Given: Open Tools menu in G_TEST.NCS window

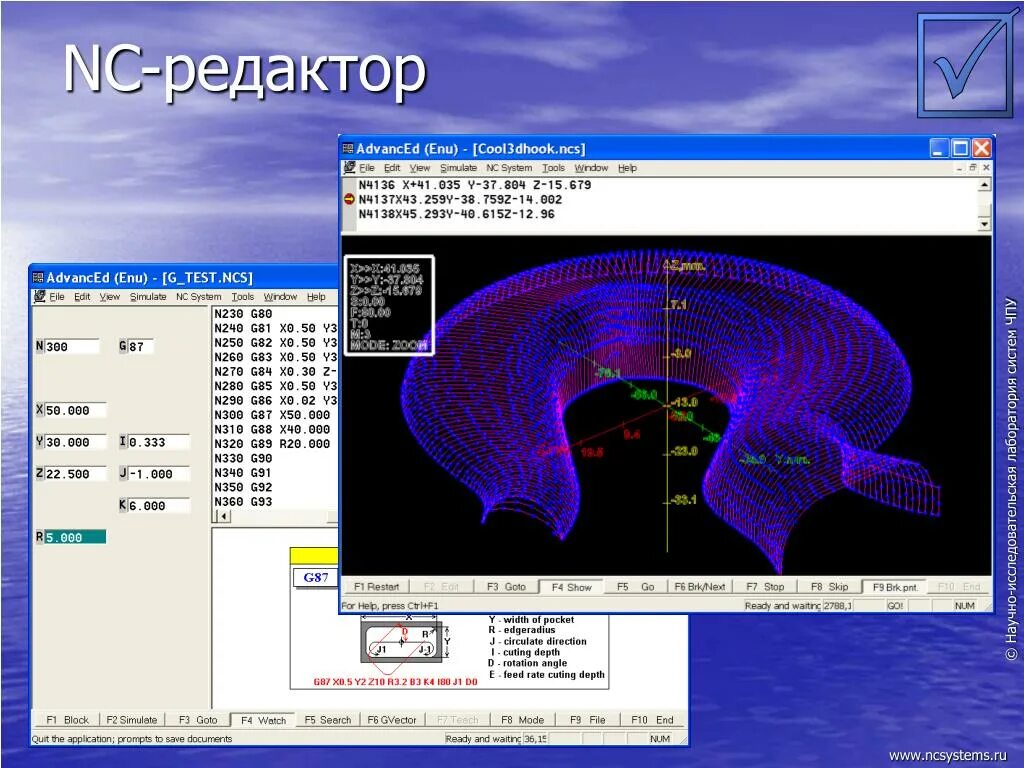Looking at the screenshot, I should tap(242, 296).
